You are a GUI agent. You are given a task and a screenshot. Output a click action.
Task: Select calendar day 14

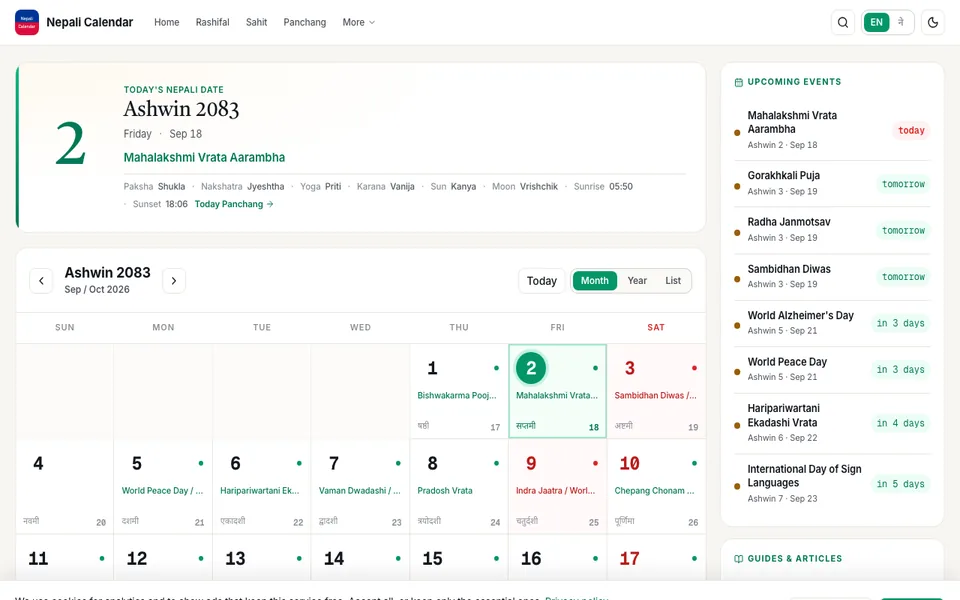click(x=360, y=558)
